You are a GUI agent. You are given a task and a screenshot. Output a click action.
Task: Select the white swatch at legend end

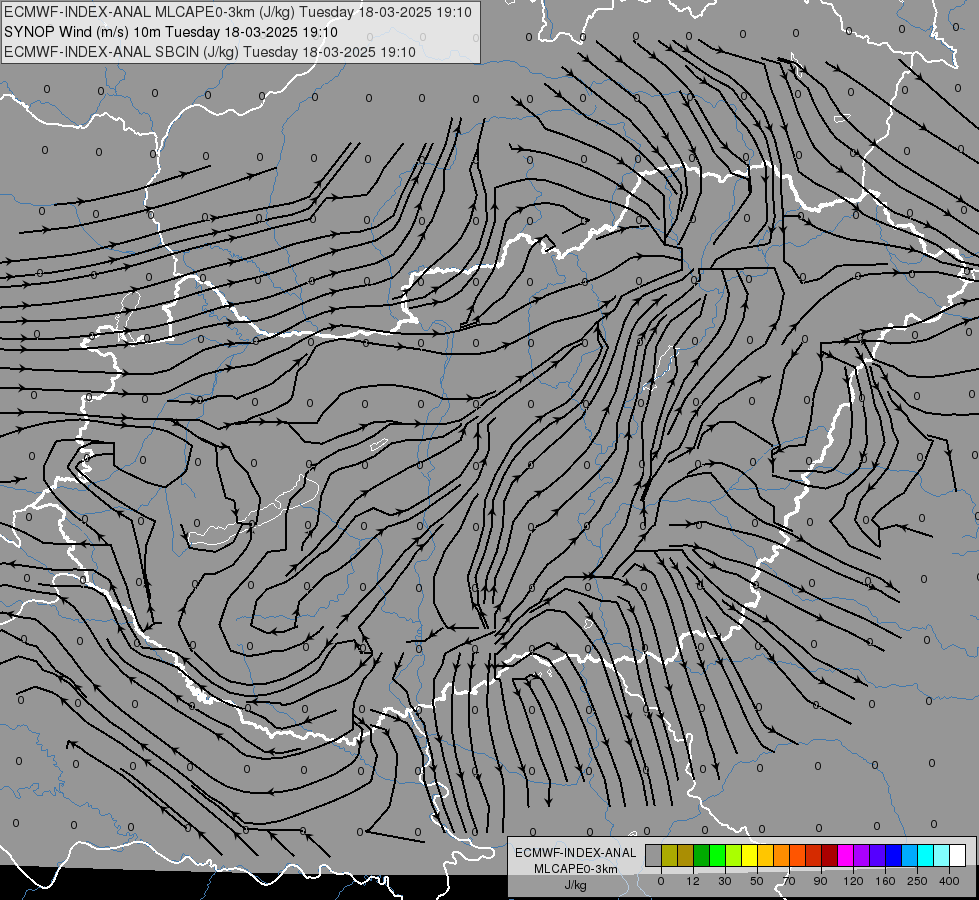(958, 855)
